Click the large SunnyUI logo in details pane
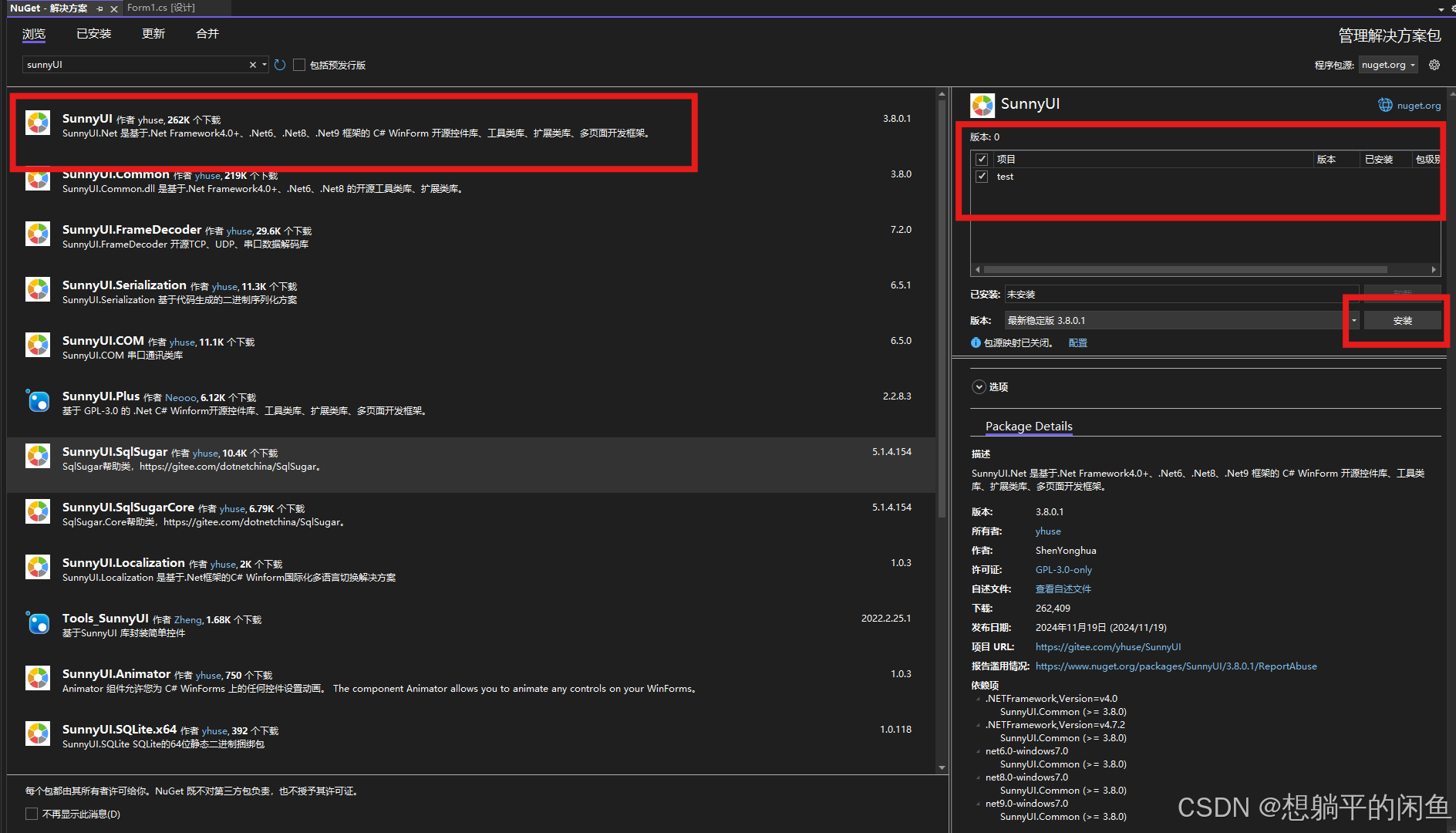1456x833 pixels. [982, 105]
